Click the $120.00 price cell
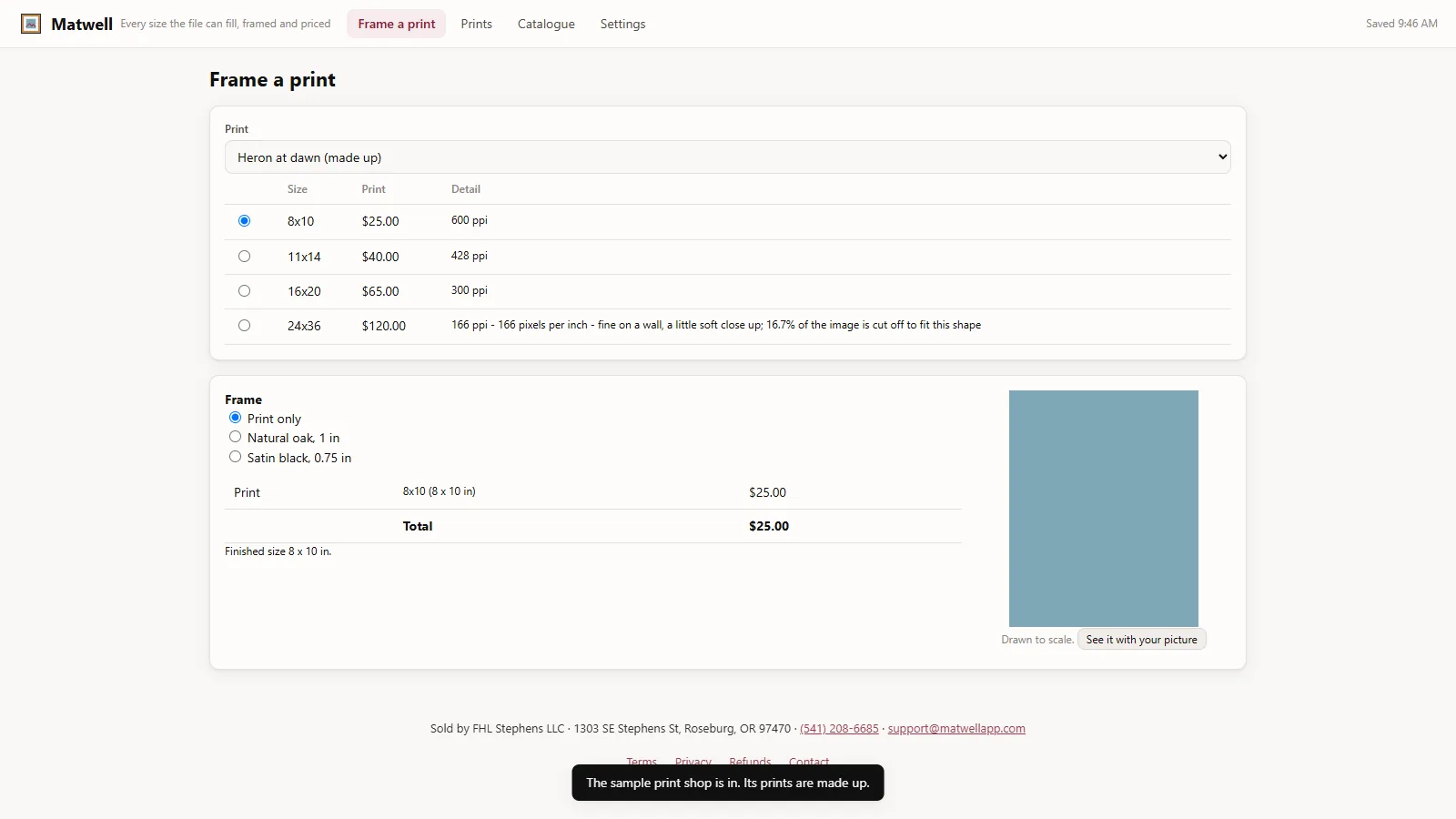 pos(384,326)
